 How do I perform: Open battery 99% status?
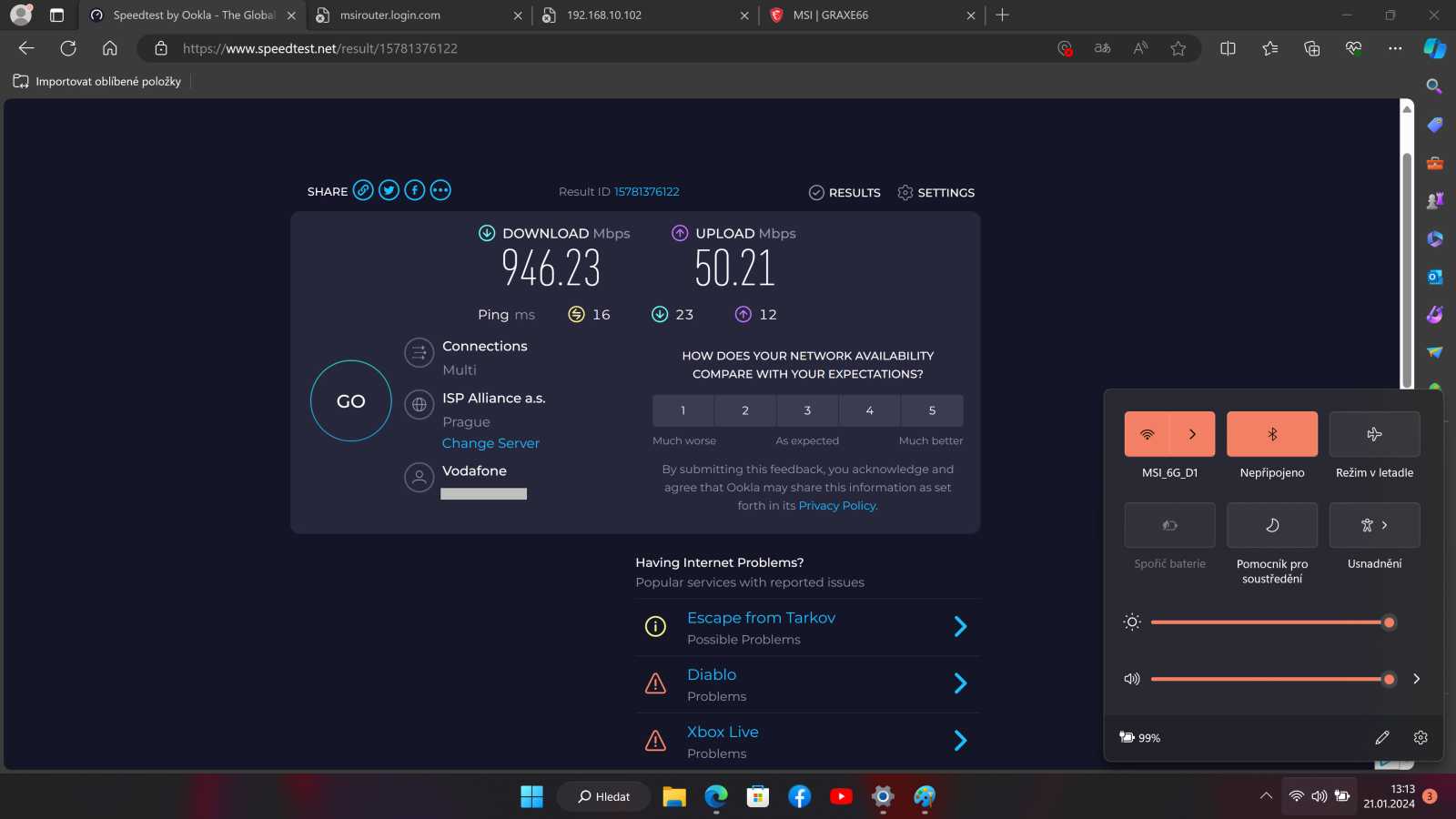(x=1140, y=737)
